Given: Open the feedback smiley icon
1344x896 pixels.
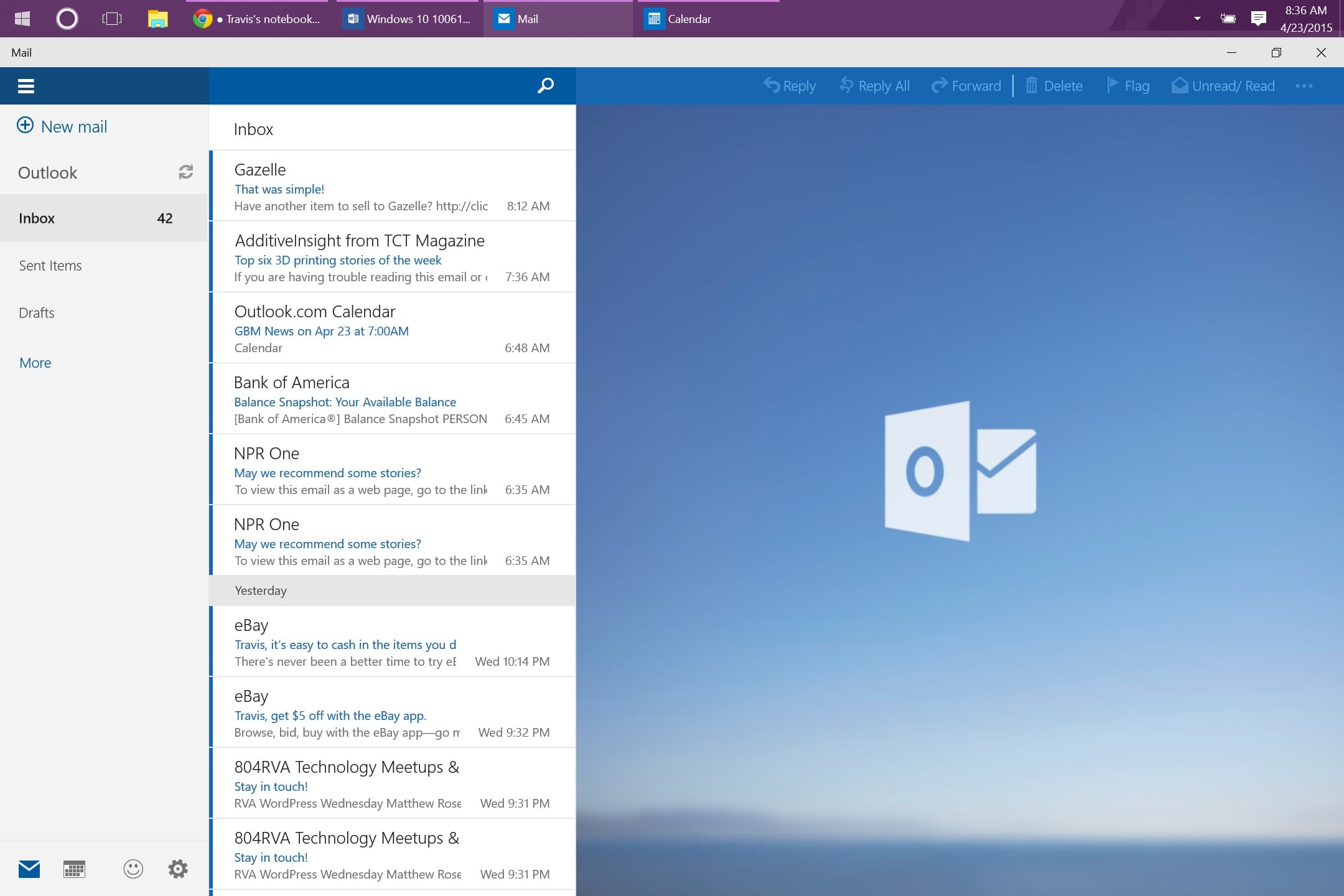Looking at the screenshot, I should click(x=133, y=869).
